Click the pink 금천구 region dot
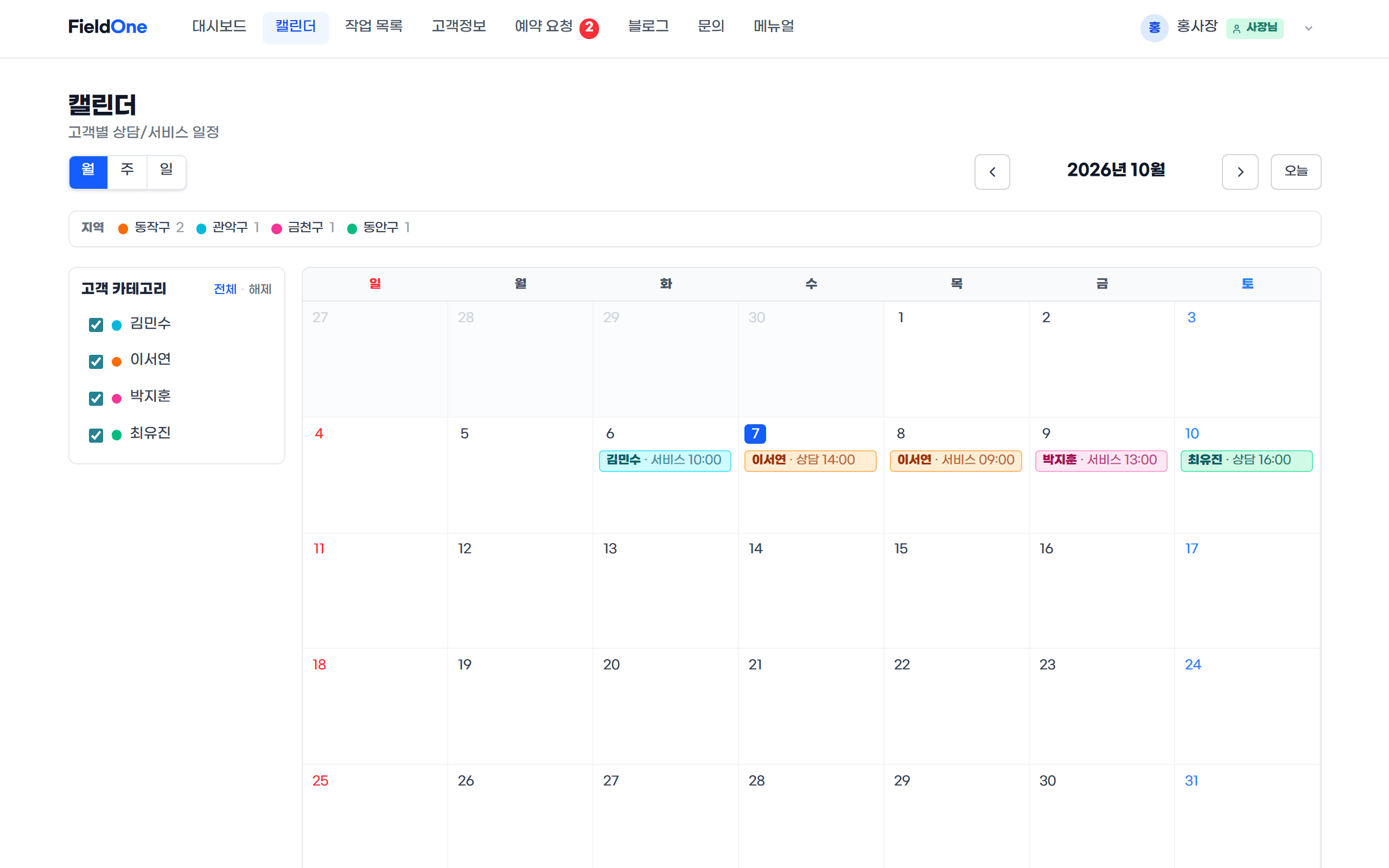1389x868 pixels. click(277, 228)
